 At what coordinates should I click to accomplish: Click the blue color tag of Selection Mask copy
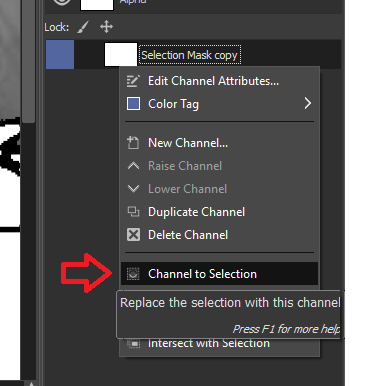[60, 54]
